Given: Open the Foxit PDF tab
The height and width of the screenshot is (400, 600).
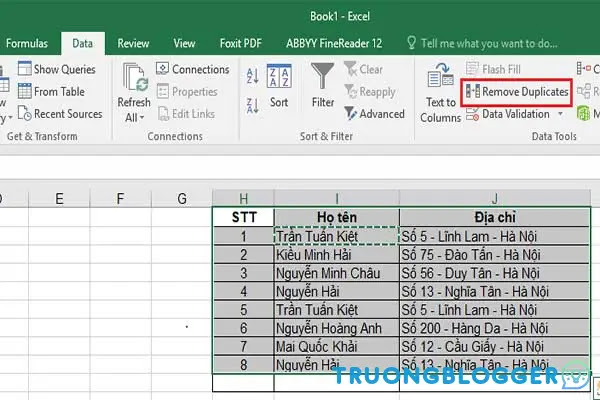Looking at the screenshot, I should pos(241,43).
